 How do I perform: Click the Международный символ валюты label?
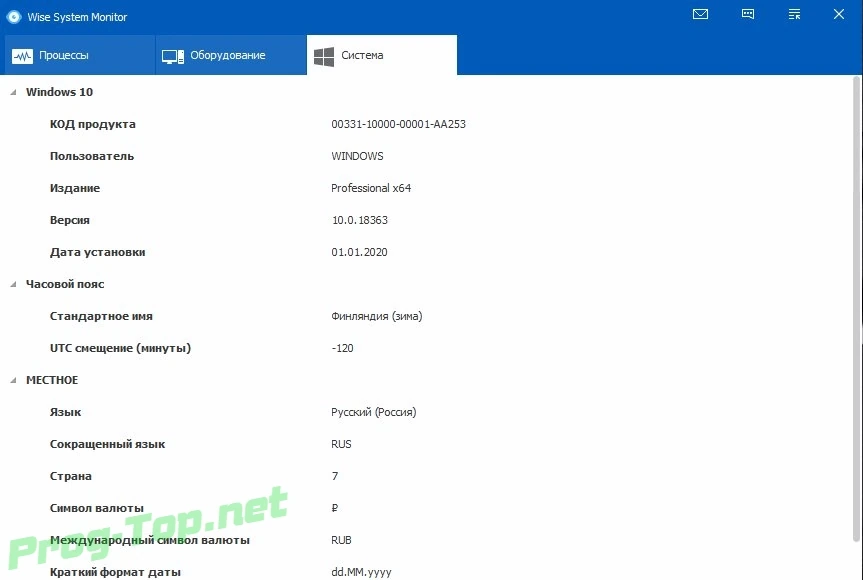coord(150,540)
